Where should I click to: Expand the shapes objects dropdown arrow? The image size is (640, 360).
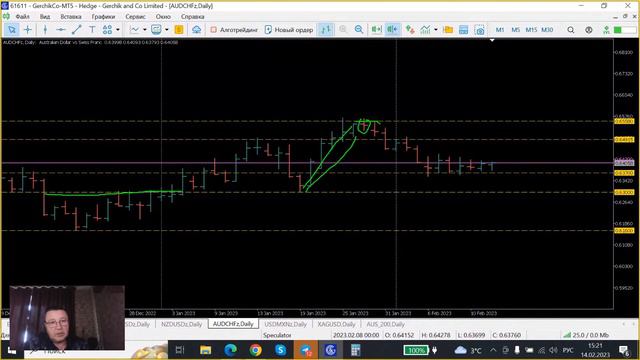click(118, 29)
